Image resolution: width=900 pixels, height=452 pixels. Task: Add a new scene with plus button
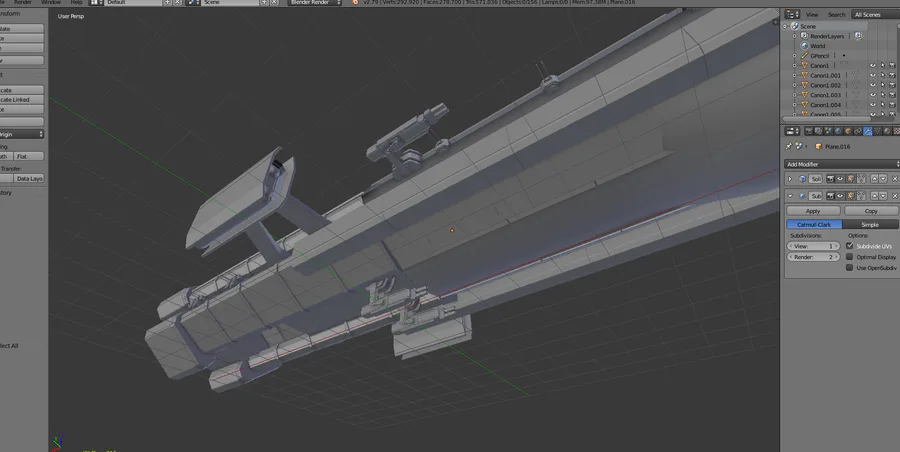(264, 2)
